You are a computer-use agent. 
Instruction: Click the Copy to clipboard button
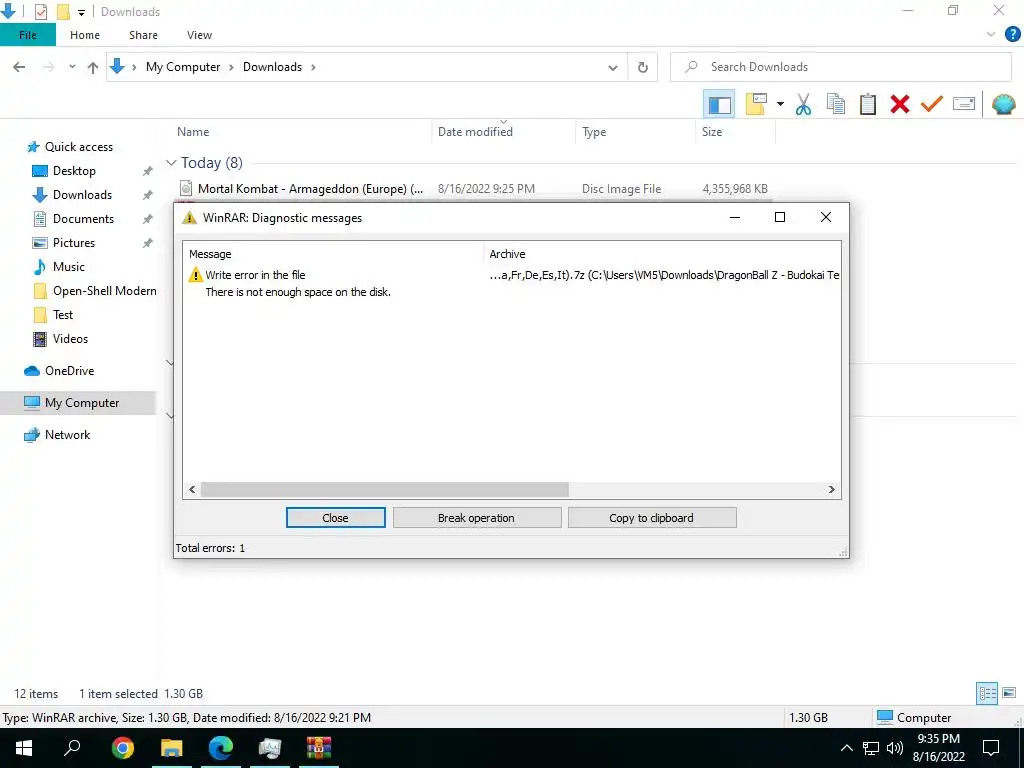652,518
